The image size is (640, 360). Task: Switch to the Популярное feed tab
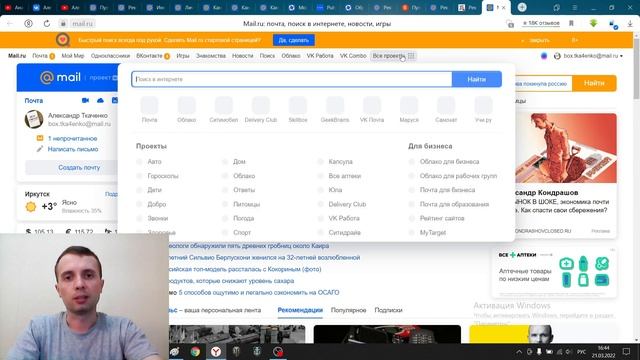point(348,310)
